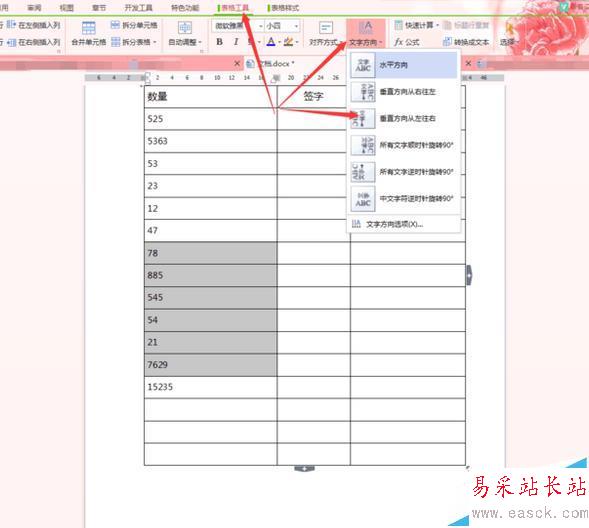
Task: Choose 所有文字逆时针旋转90° option
Action: pyautogui.click(x=403, y=172)
